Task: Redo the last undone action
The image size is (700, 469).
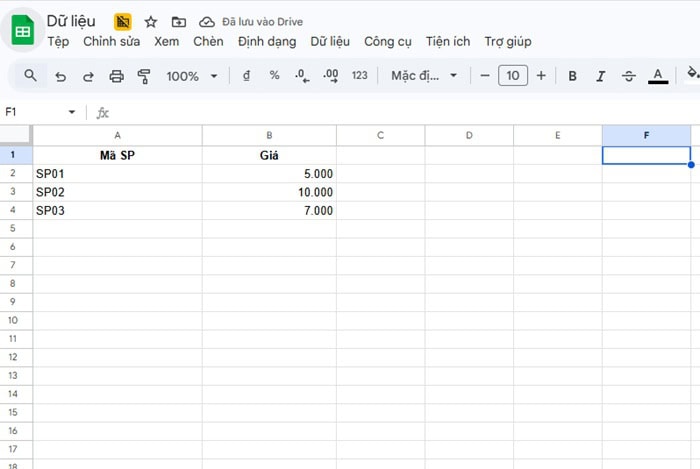Action: point(88,76)
